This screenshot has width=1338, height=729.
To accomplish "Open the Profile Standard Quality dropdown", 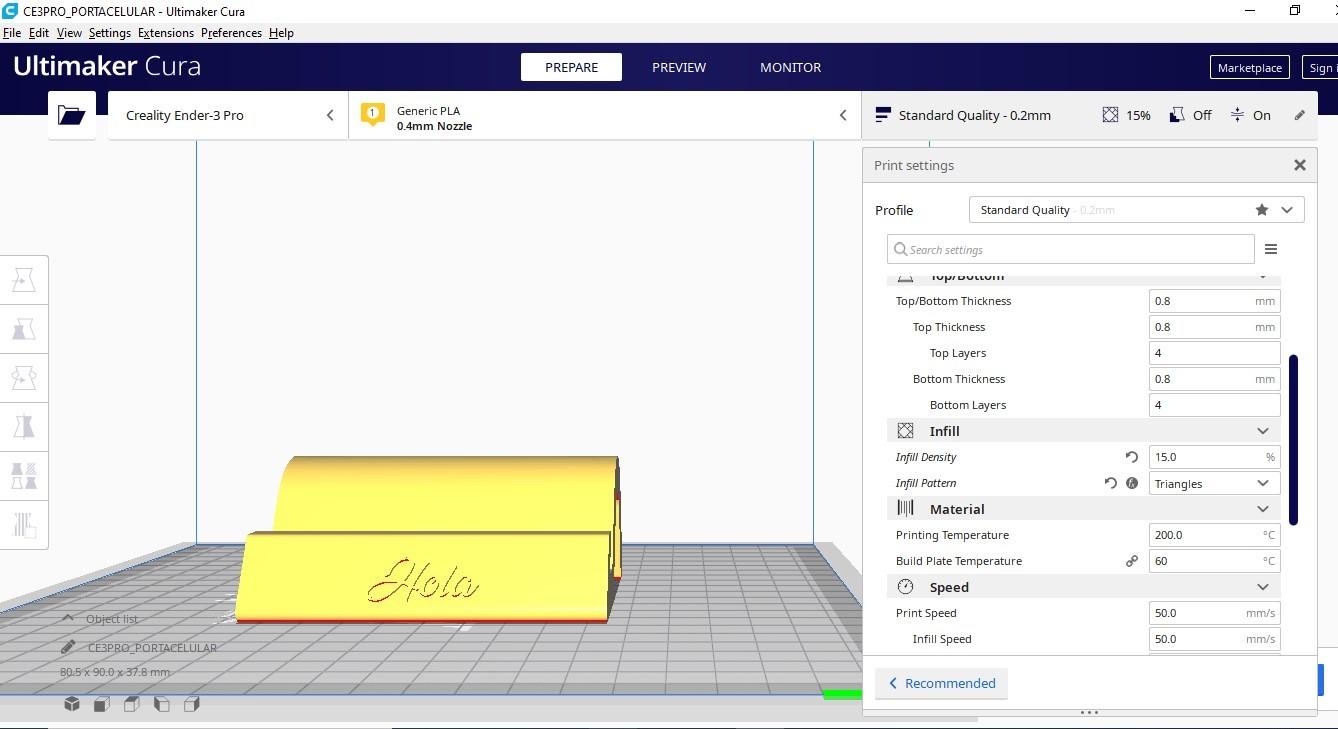I will pyautogui.click(x=1137, y=210).
